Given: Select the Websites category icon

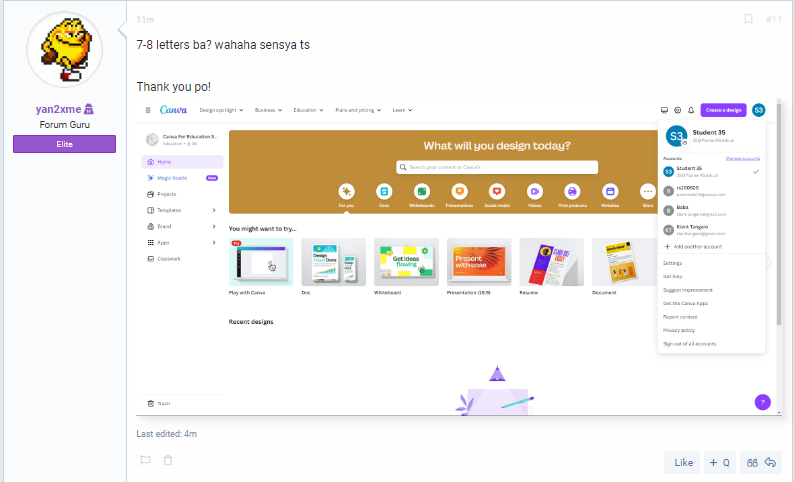Looking at the screenshot, I should (610, 191).
